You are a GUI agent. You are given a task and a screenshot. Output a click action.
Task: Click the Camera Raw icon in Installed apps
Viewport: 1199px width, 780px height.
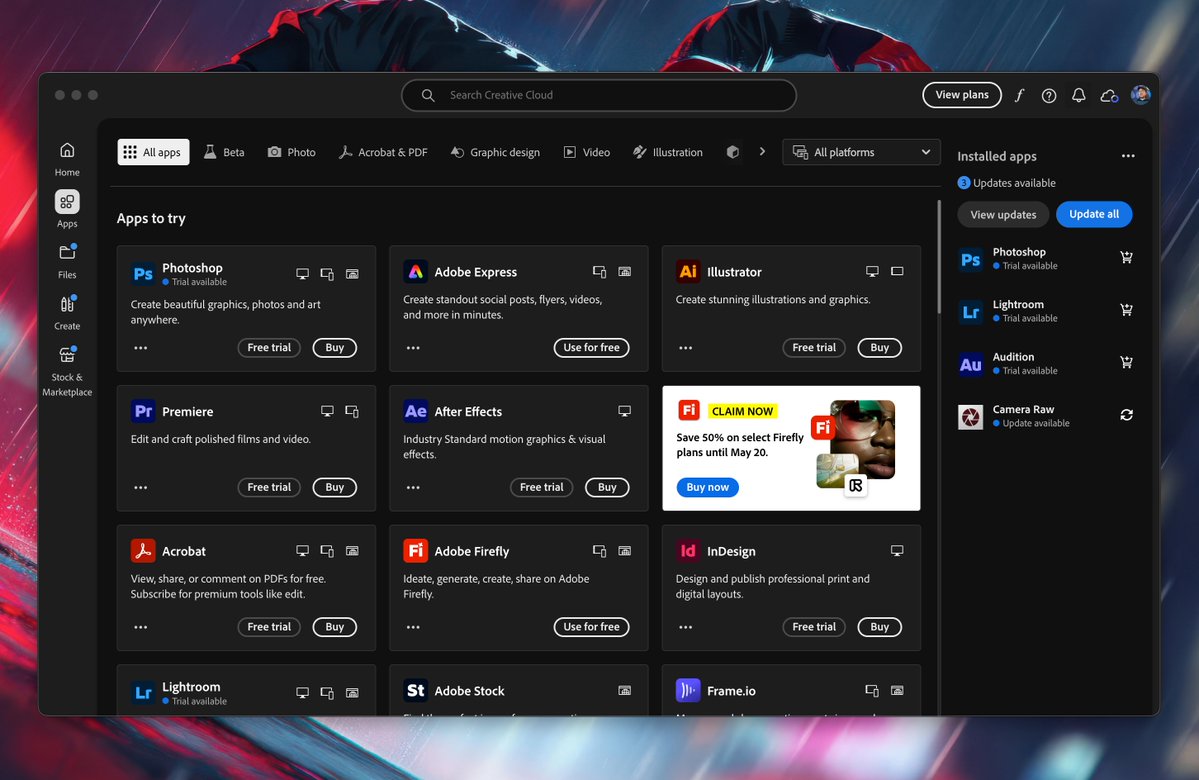click(x=970, y=417)
